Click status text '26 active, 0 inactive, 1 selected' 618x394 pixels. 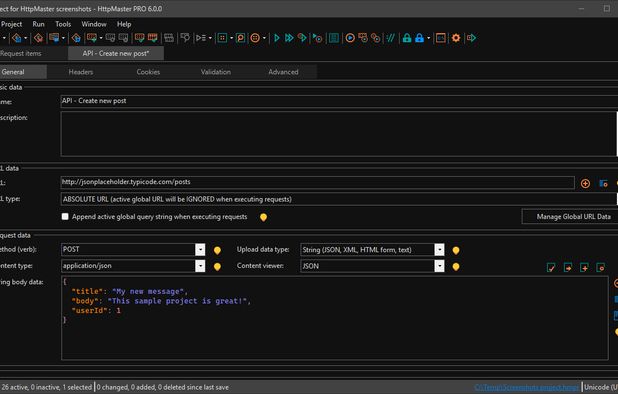pyautogui.click(x=47, y=387)
